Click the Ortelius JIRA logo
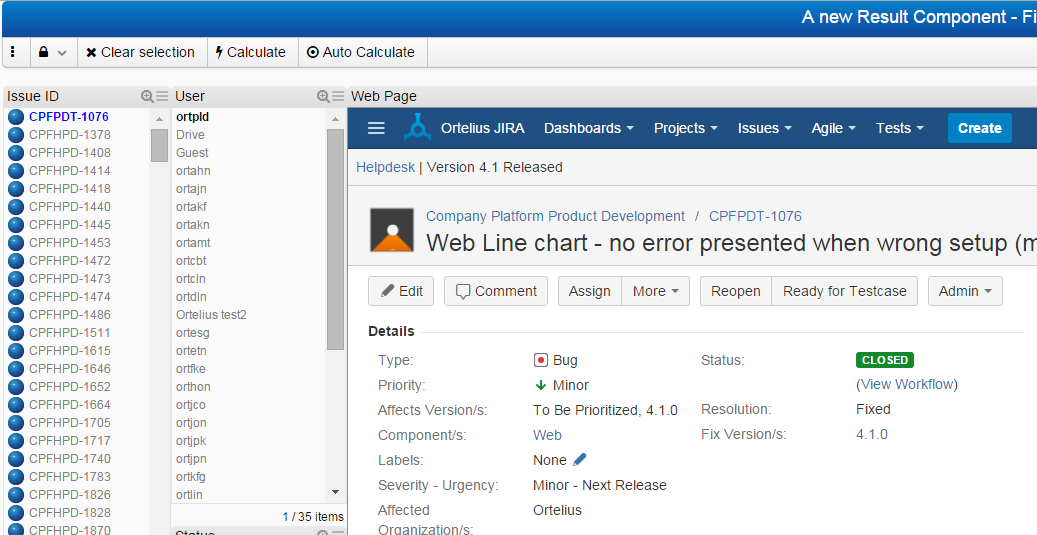 point(417,127)
